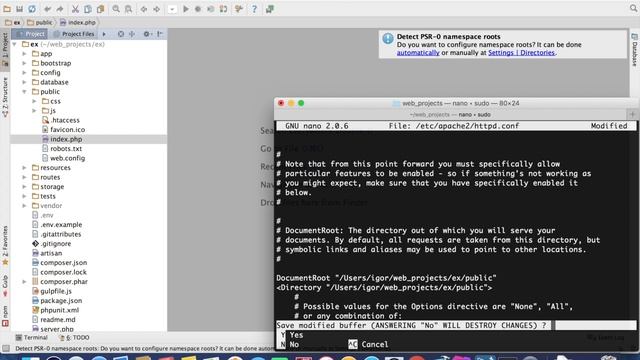Screen dimensions: 640x360
Task: Expand the resources folder
Action: 24,168
